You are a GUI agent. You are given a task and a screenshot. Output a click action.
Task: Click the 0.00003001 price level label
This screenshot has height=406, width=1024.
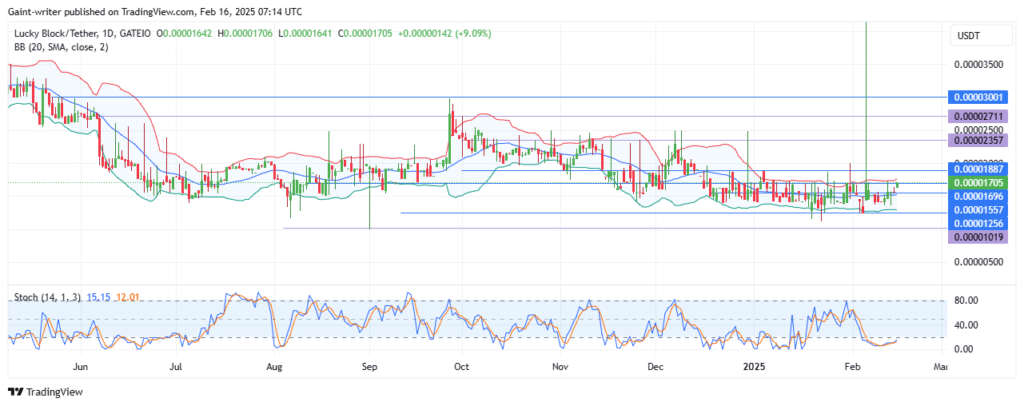point(978,97)
